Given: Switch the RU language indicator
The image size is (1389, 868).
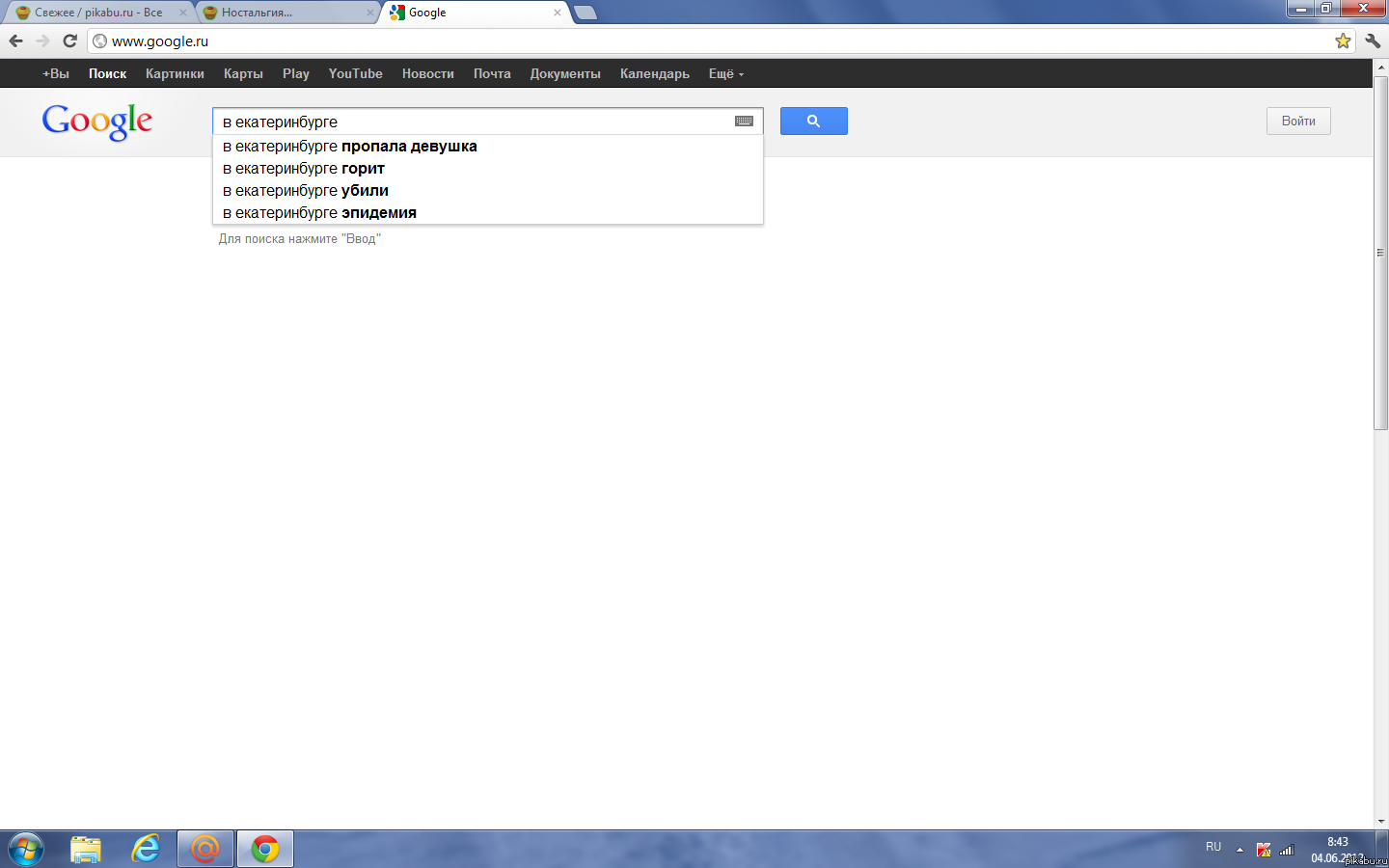Looking at the screenshot, I should (1213, 847).
